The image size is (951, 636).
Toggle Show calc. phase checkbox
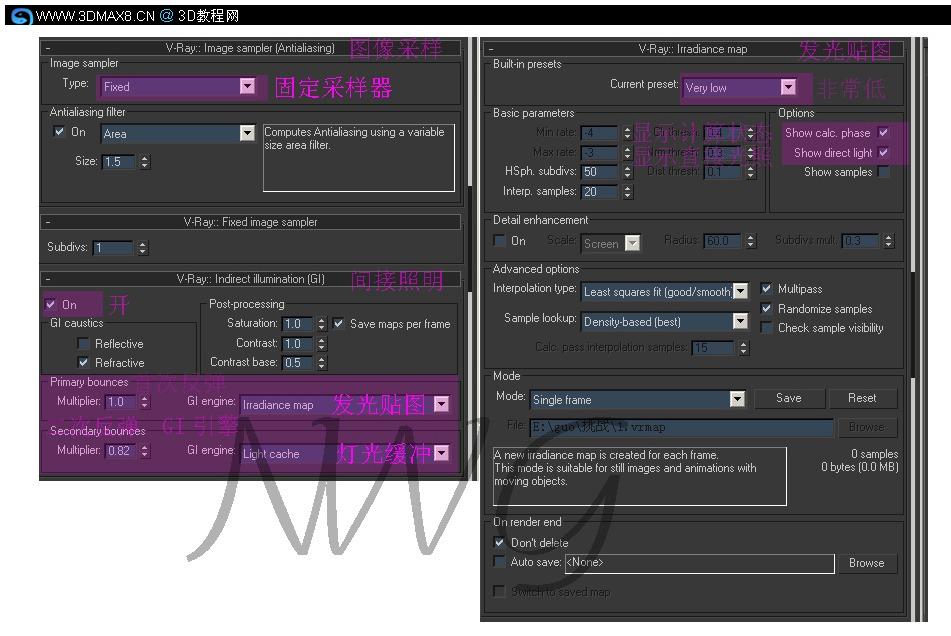884,132
